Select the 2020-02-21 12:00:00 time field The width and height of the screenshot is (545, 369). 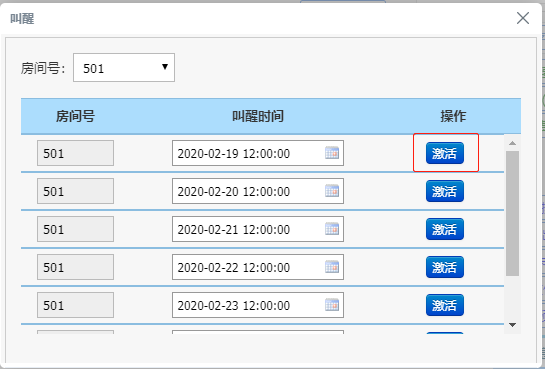pos(258,229)
